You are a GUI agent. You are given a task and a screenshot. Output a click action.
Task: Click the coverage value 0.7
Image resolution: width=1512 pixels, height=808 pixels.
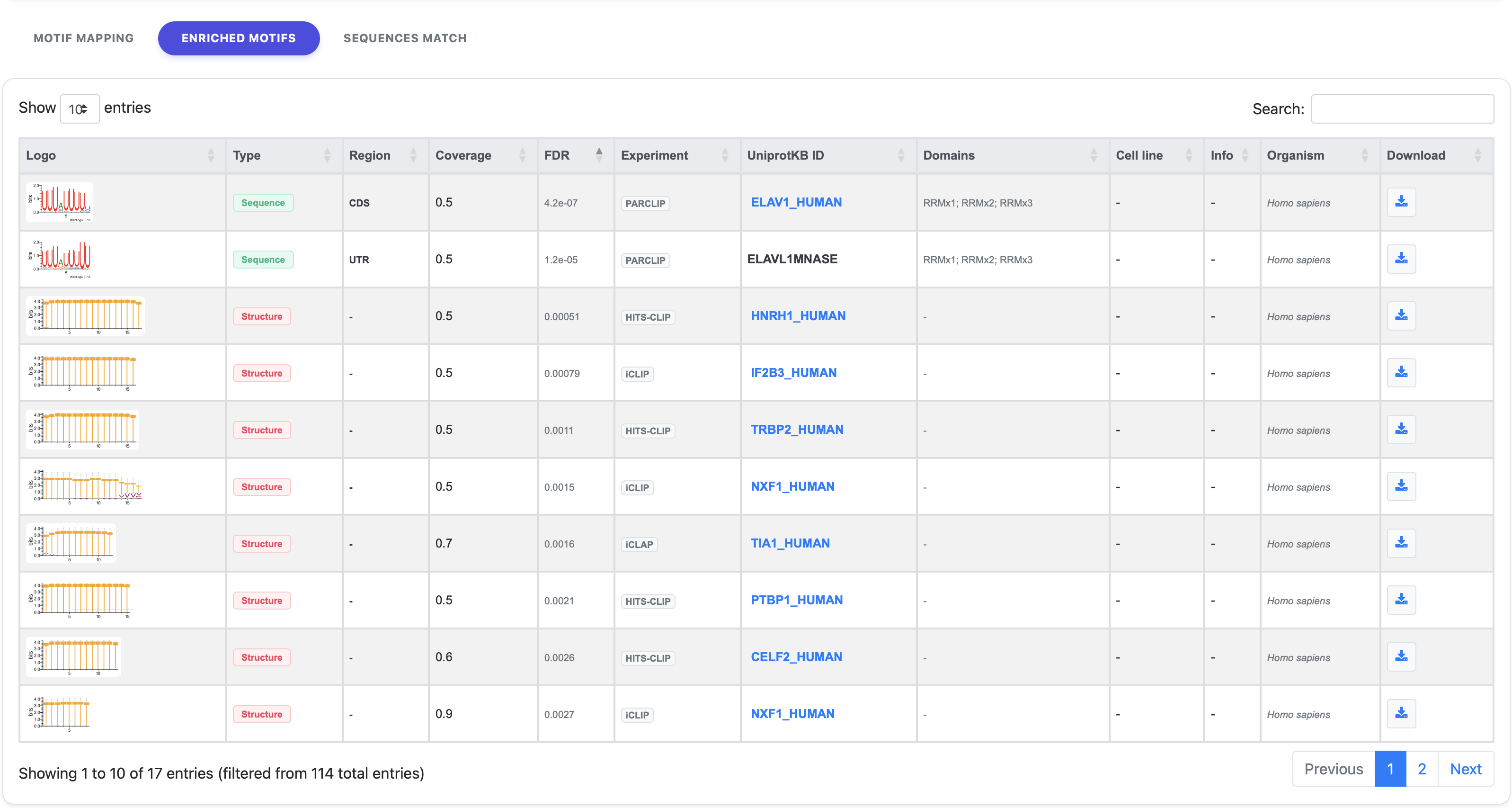(444, 543)
